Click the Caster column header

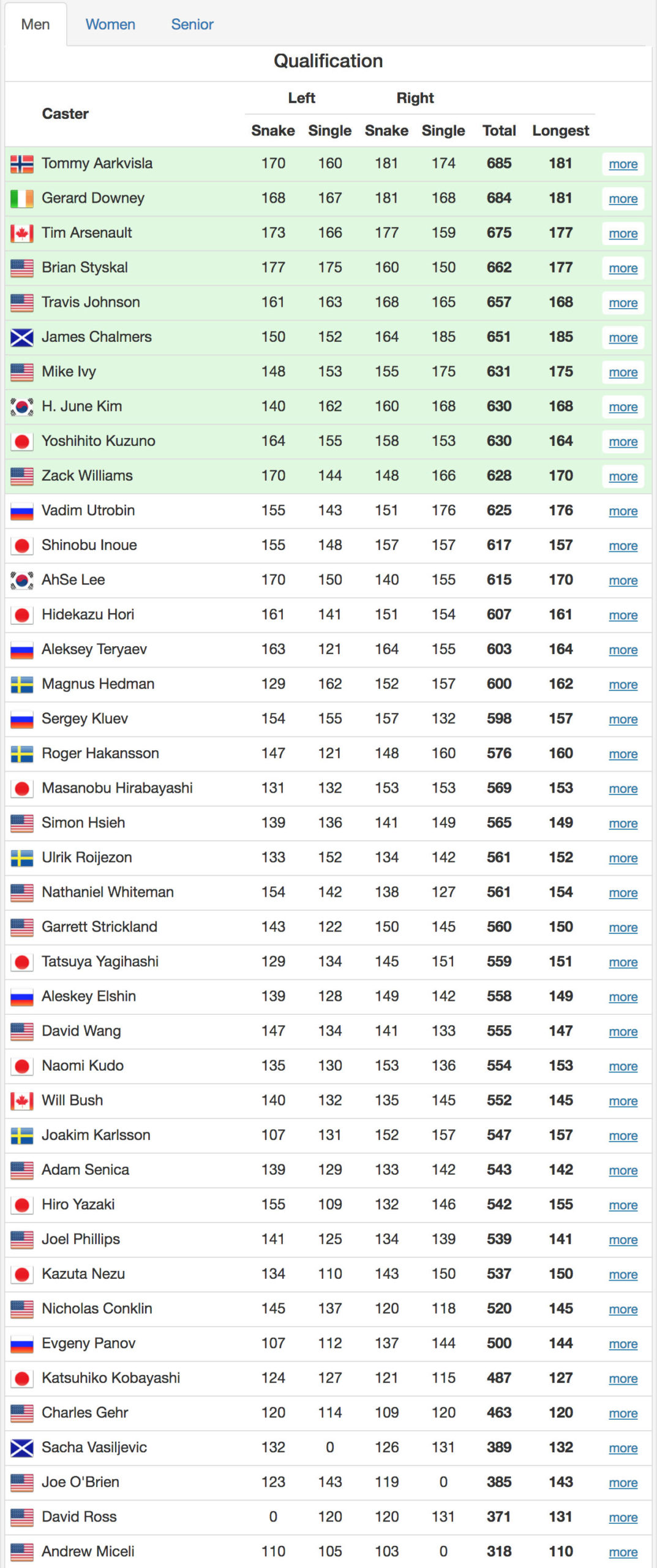[x=65, y=114]
